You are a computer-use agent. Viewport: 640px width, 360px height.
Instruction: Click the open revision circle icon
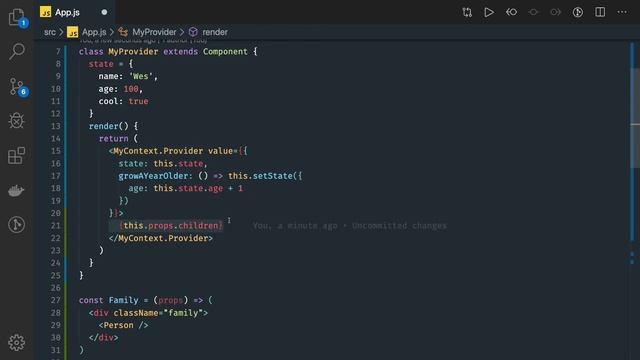click(x=533, y=12)
